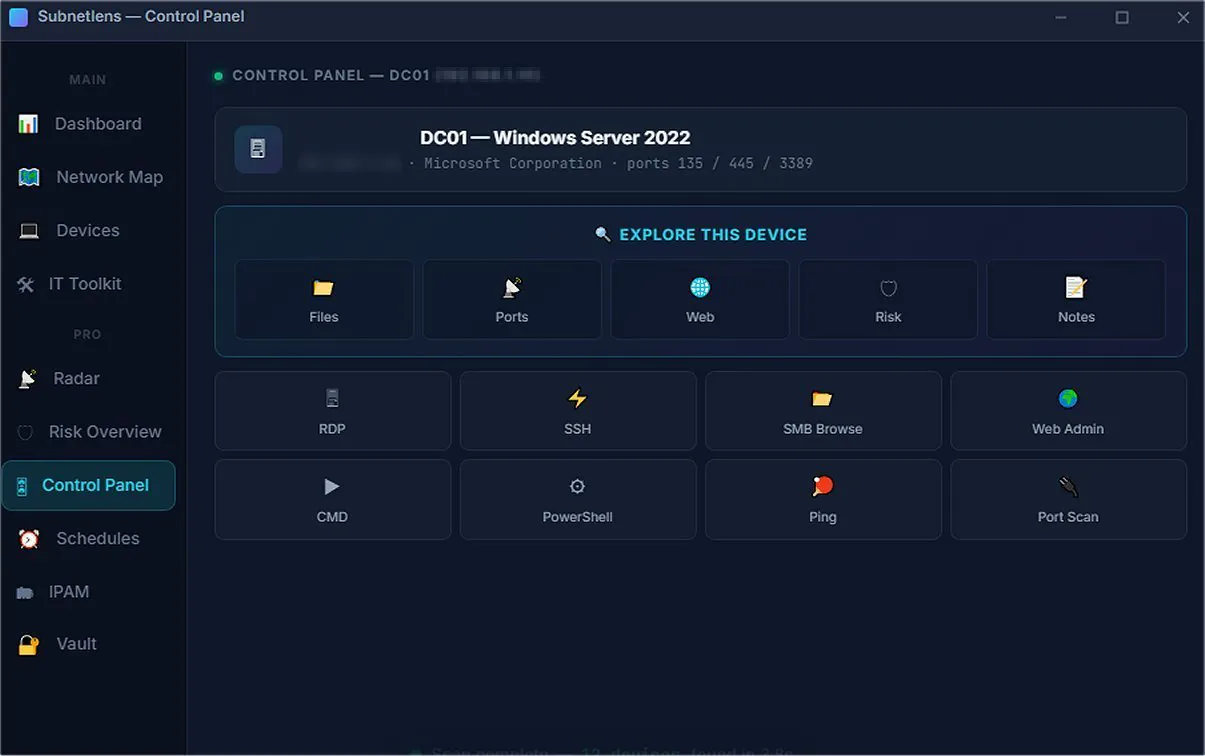The height and width of the screenshot is (756, 1205).
Task: Go to Network Map in sidebar
Action: 88,177
